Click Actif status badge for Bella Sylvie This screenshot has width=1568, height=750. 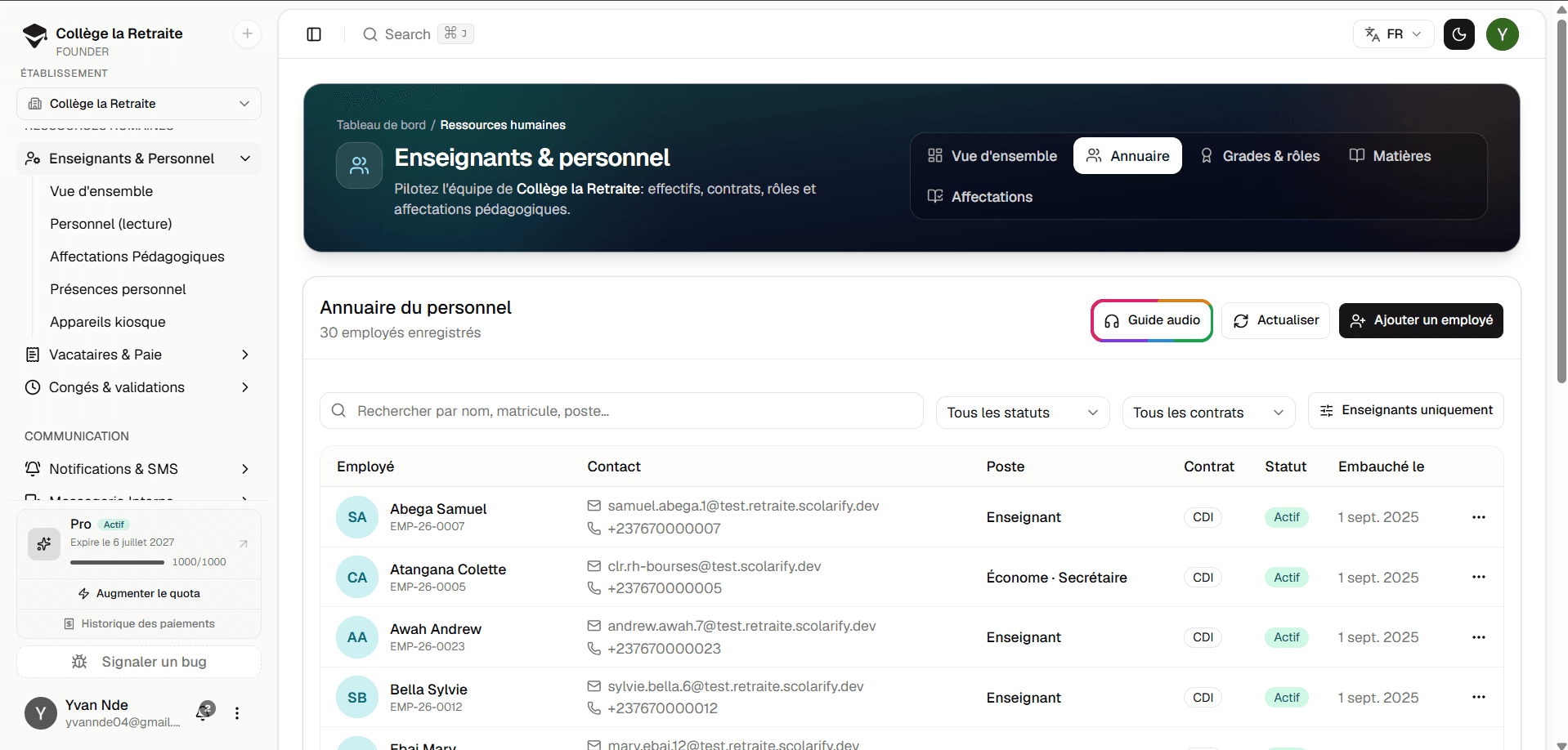tap(1286, 698)
